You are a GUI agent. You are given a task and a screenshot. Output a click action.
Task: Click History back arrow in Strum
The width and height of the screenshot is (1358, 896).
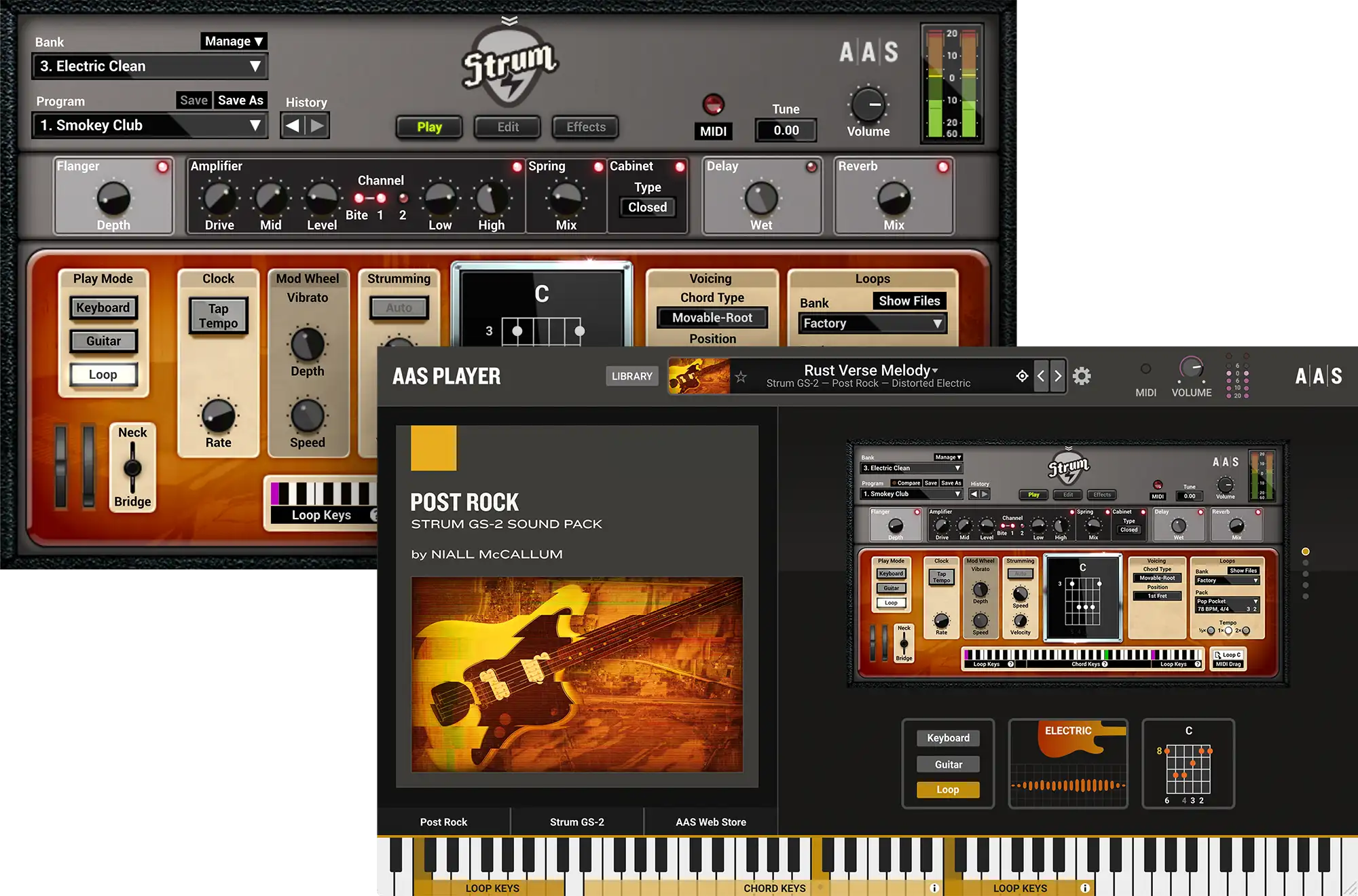click(x=293, y=126)
